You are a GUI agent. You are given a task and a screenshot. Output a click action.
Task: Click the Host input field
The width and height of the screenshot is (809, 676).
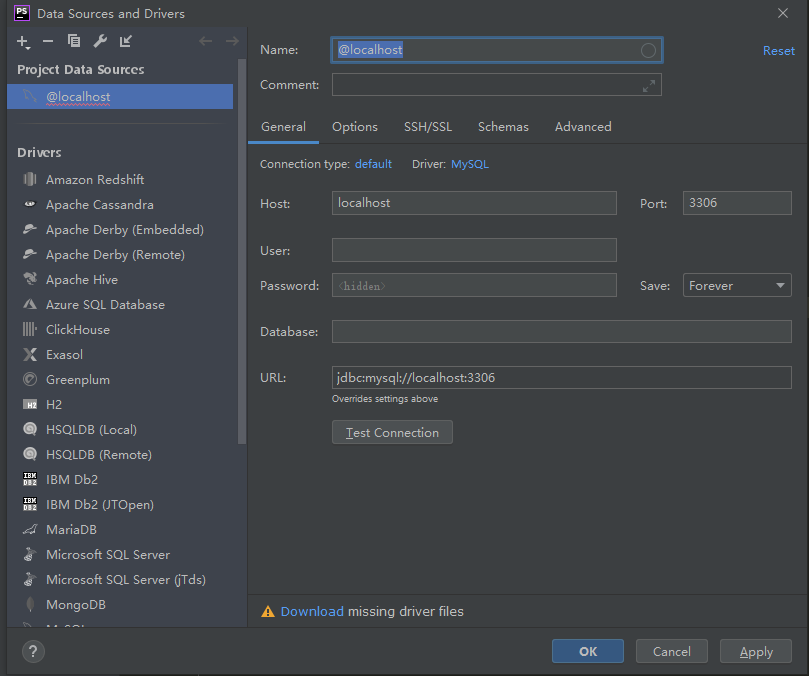coord(474,203)
